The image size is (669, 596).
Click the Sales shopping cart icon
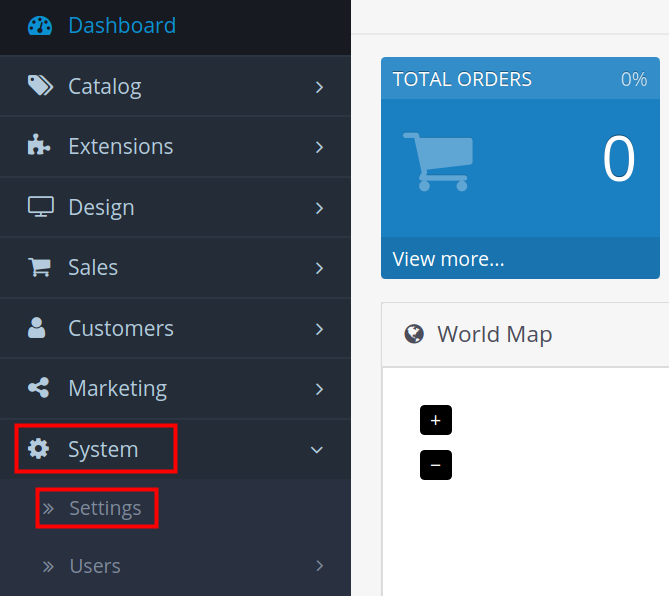pos(39,268)
